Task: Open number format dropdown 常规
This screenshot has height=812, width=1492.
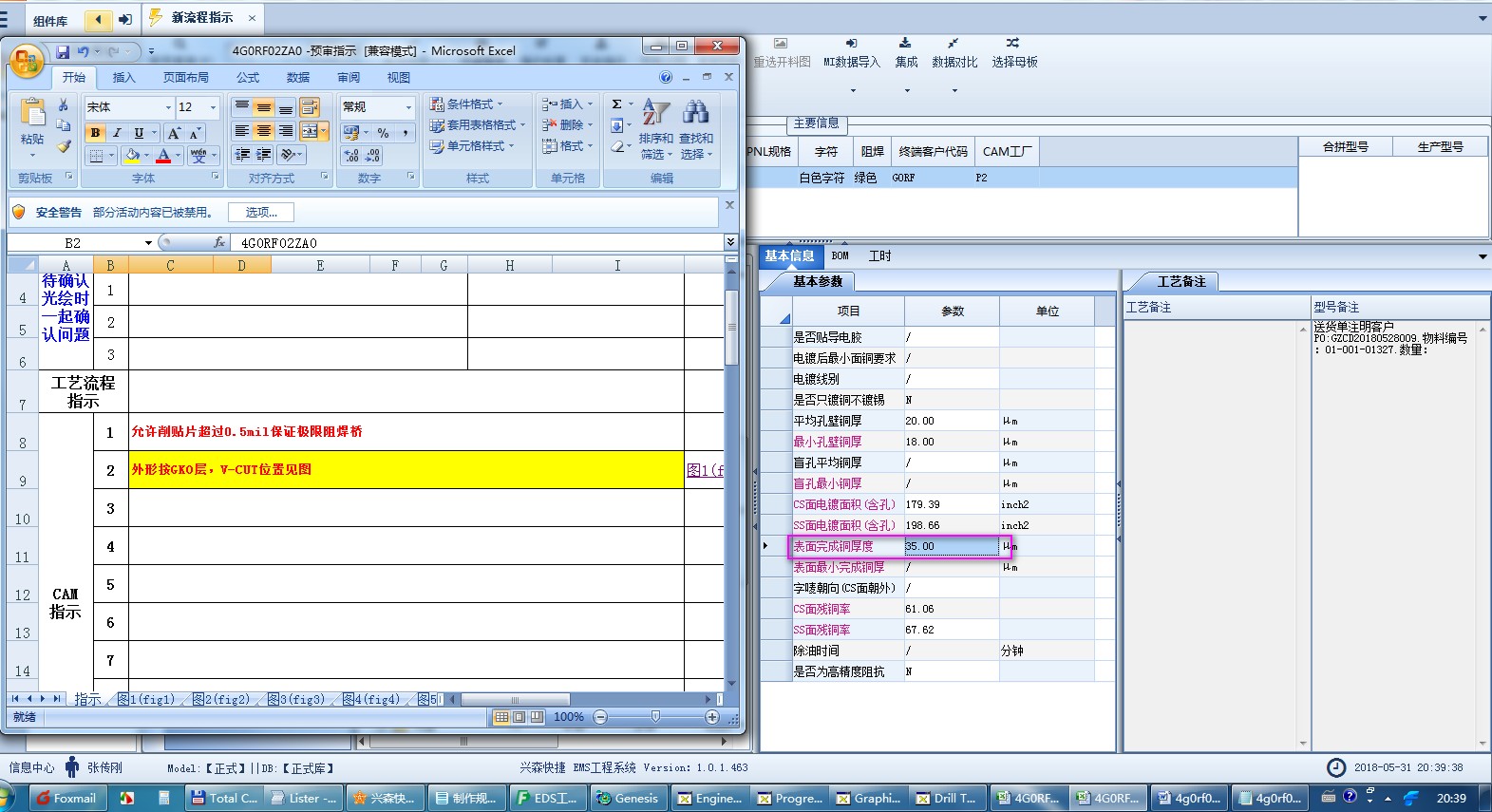Action: coord(409,107)
